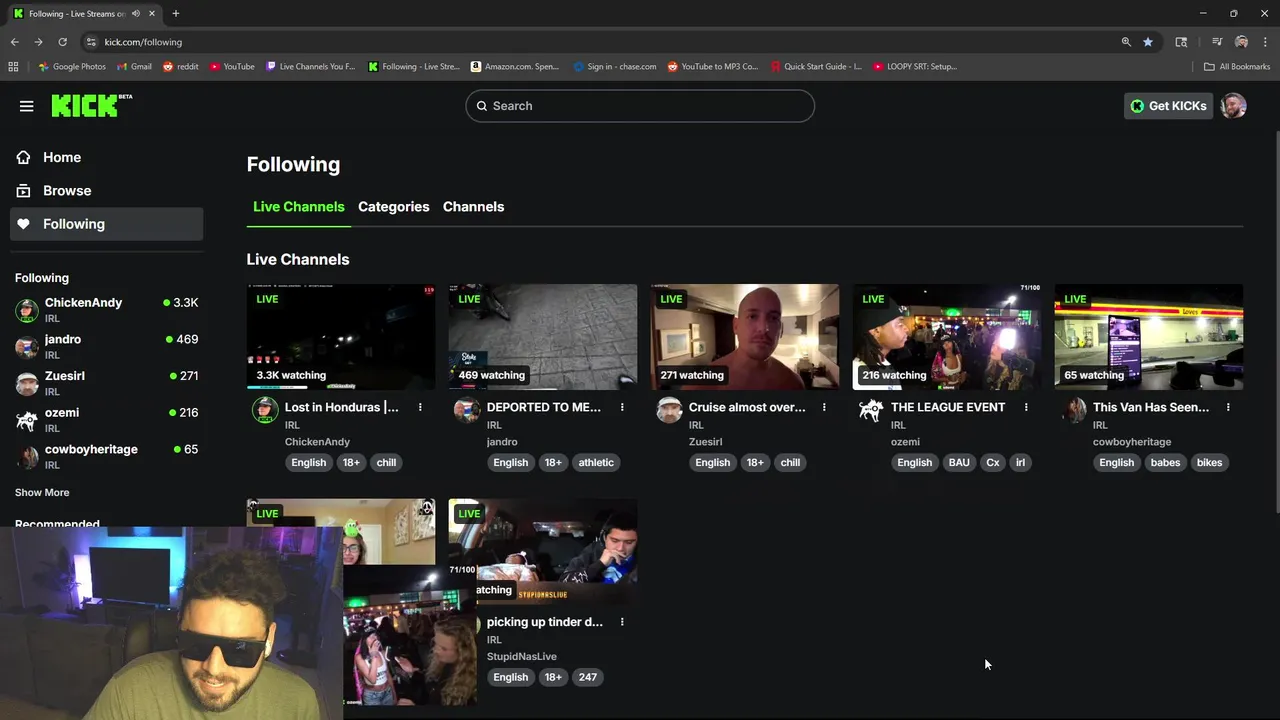Open options menu for picking up tinder

pyautogui.click(x=622, y=622)
